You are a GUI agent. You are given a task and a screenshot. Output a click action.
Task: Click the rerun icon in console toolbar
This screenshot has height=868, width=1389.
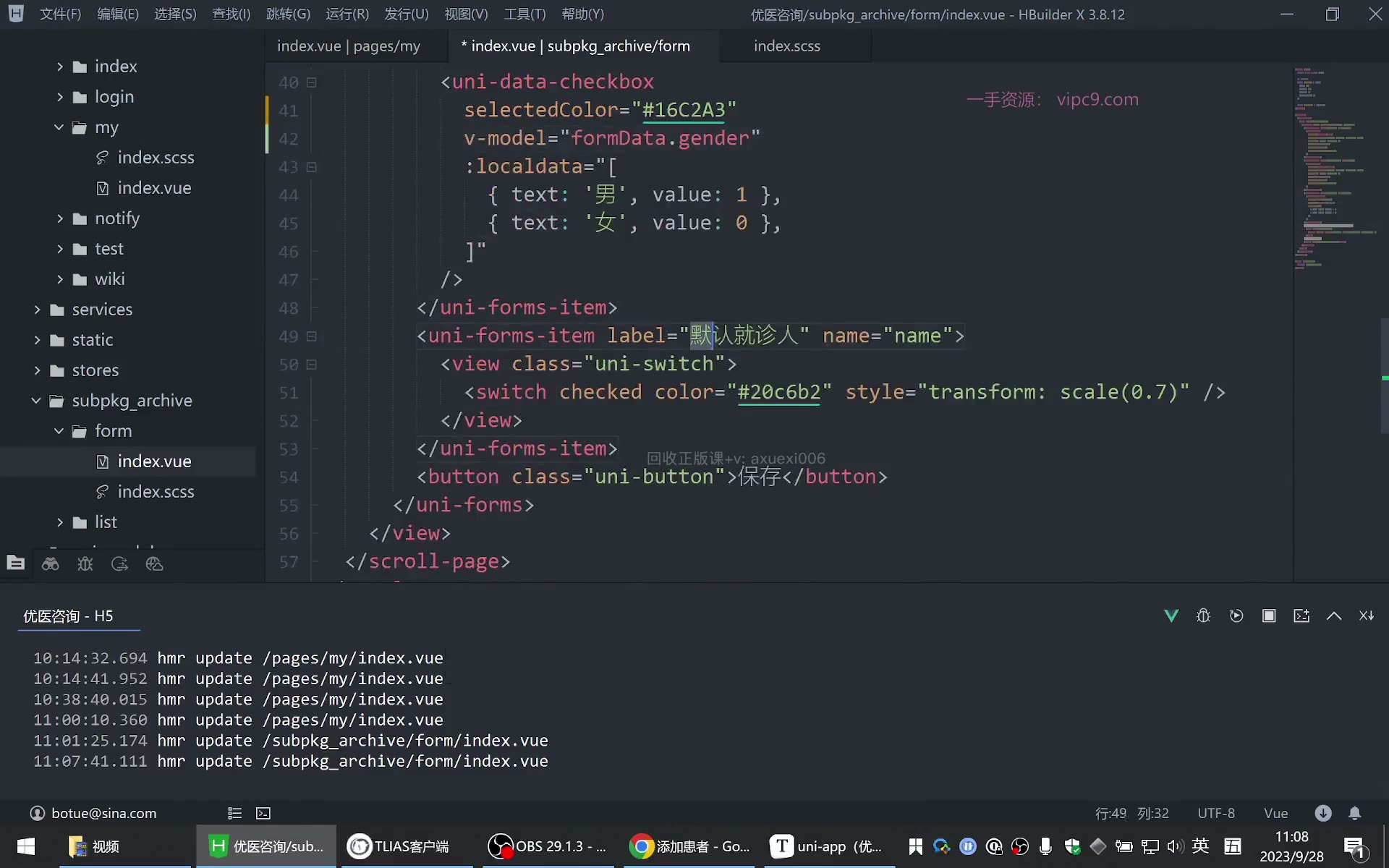[x=1236, y=616]
